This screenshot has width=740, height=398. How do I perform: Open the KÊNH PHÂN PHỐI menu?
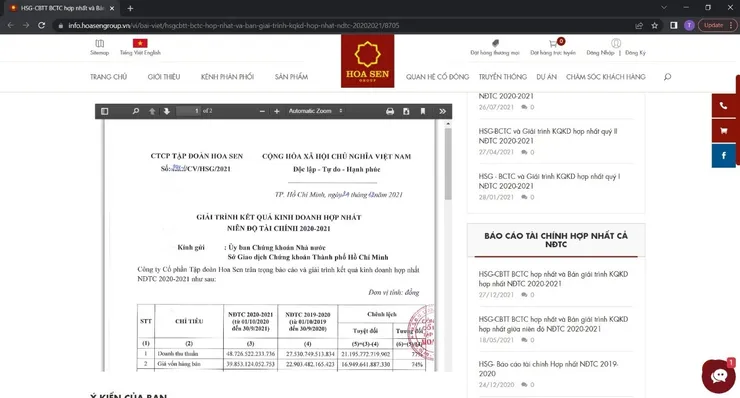(227, 77)
